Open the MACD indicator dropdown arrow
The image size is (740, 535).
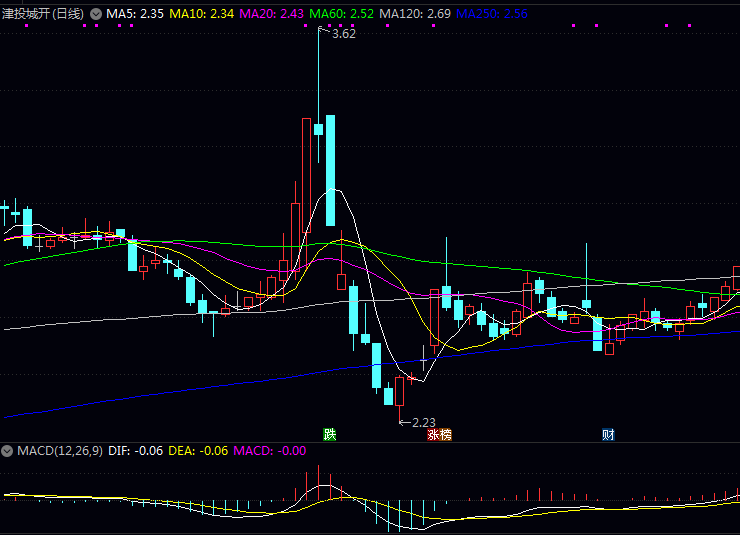click(8, 451)
